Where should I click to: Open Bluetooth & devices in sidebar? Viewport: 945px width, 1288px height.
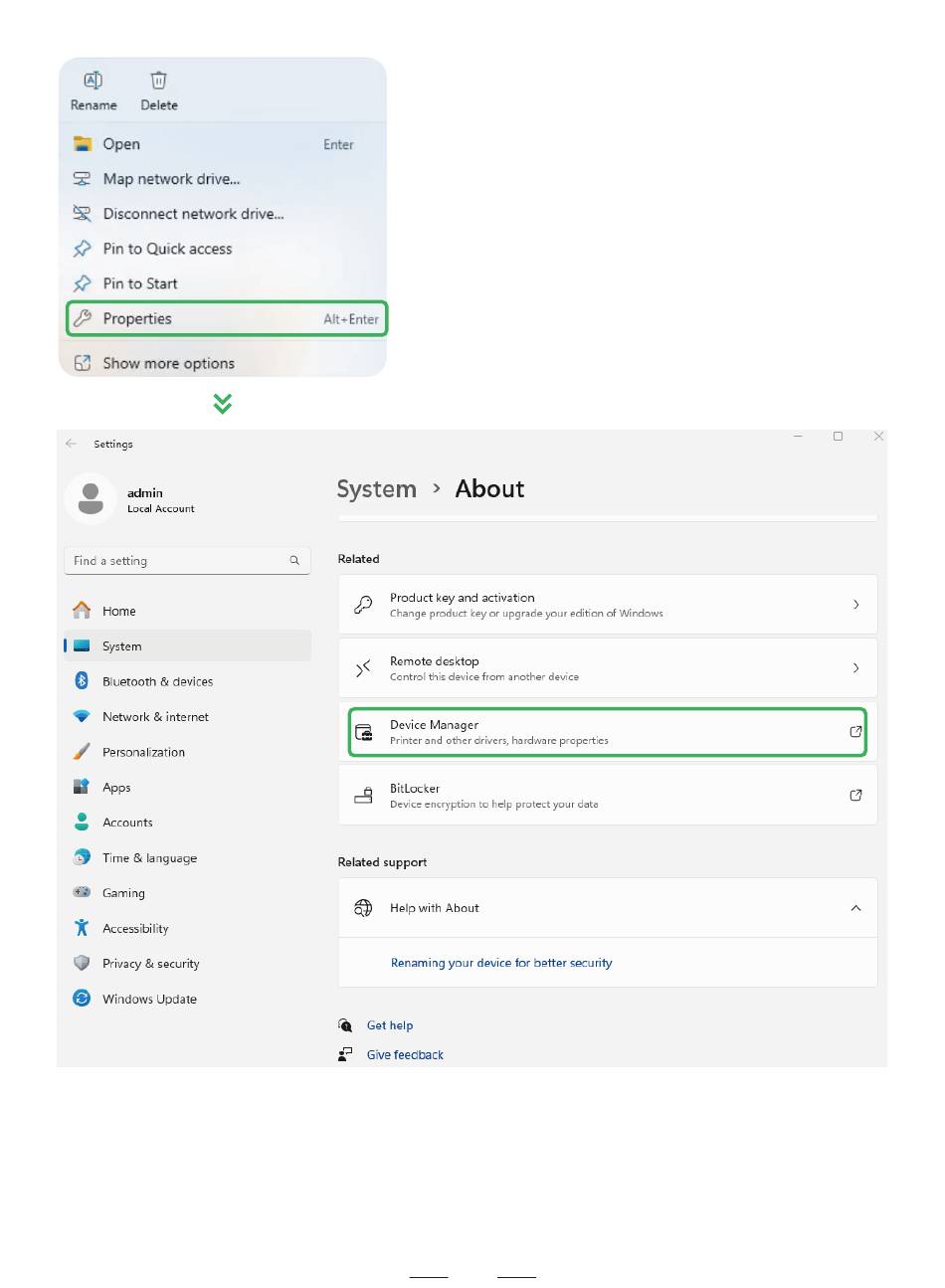coord(157,681)
